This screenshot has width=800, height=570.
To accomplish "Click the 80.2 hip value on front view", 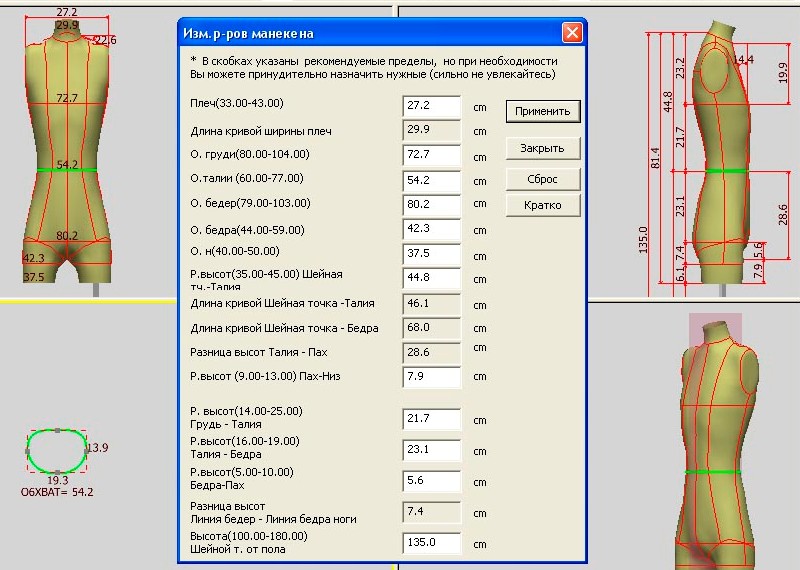I will pos(67,235).
